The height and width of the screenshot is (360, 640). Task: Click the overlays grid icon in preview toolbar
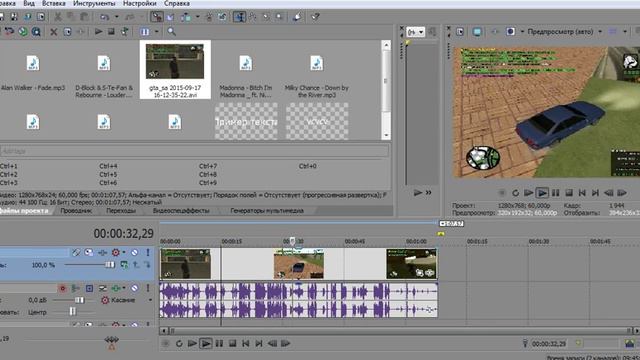pos(613,31)
